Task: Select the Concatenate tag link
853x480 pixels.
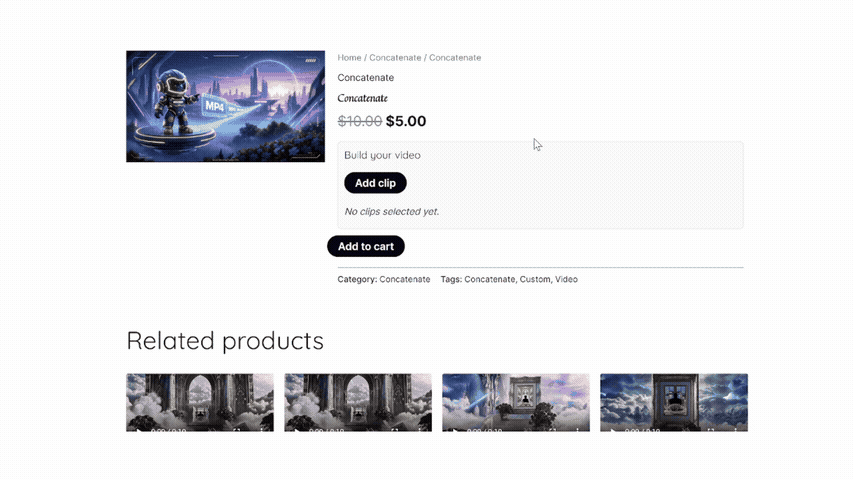Action: [x=489, y=279]
